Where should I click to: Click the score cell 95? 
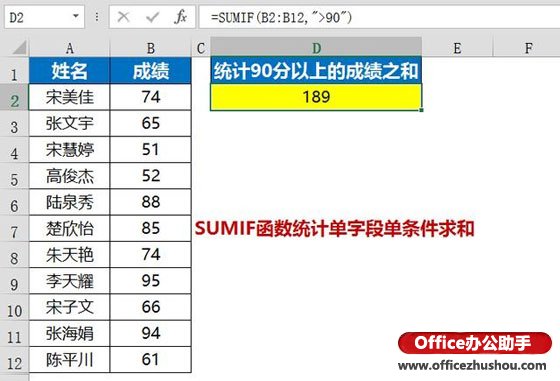coord(151,281)
